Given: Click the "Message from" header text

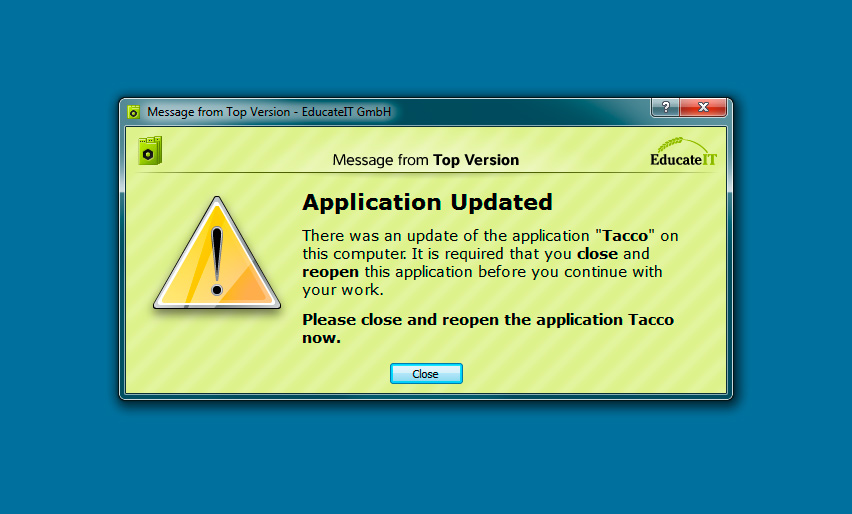Looking at the screenshot, I should pyautogui.click(x=381, y=160).
